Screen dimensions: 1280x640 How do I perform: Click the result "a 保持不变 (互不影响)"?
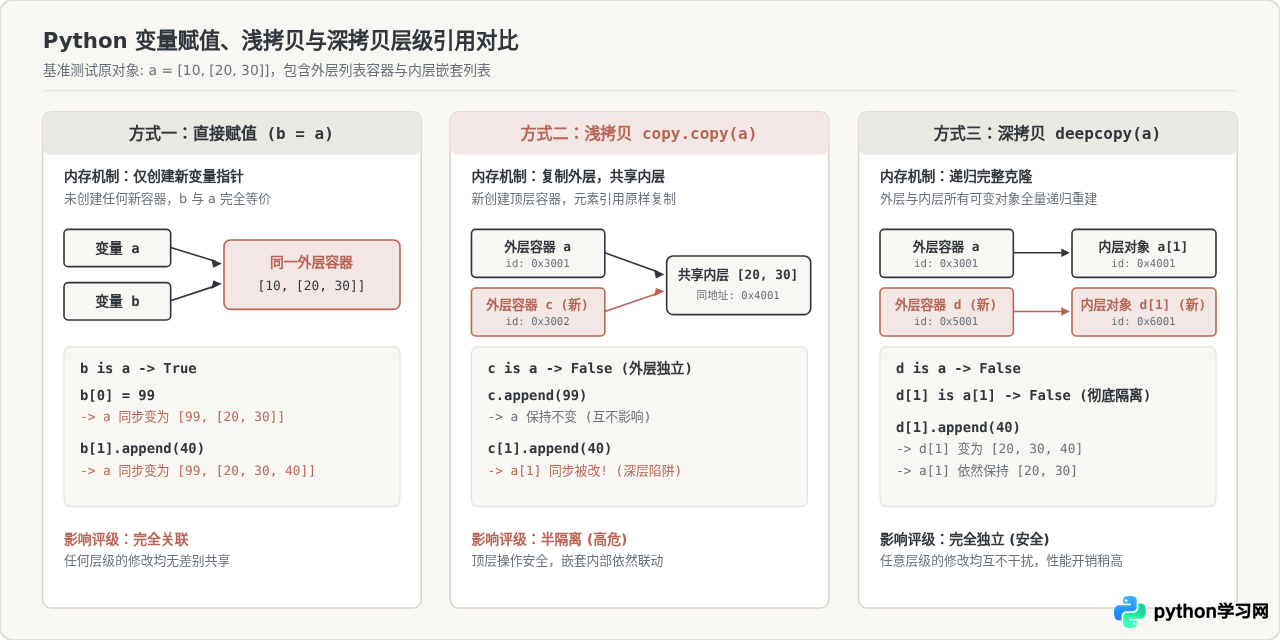[569, 417]
